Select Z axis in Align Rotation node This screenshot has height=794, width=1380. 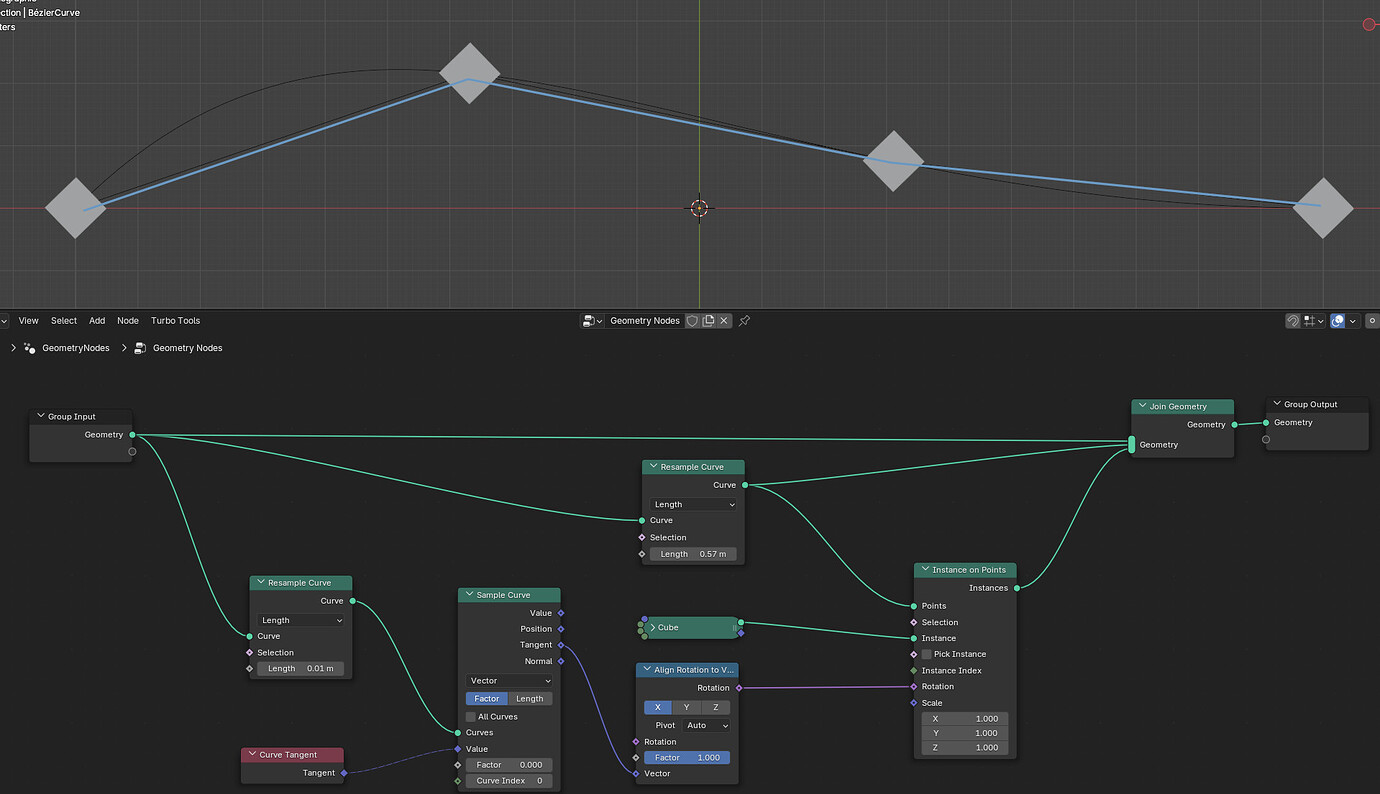tap(715, 707)
